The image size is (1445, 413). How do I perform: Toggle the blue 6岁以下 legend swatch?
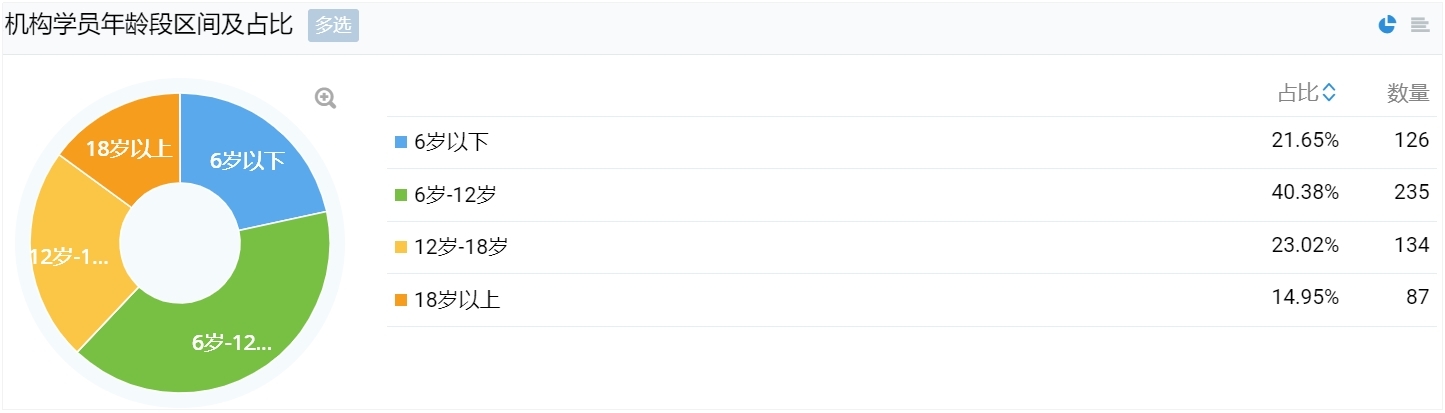(x=401, y=142)
